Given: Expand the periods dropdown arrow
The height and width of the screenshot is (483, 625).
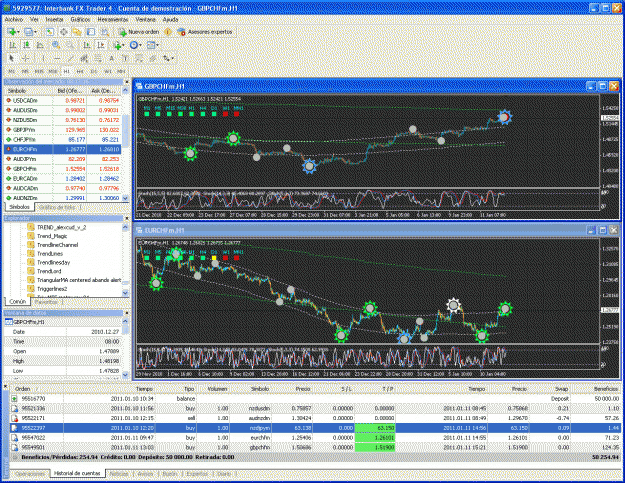Looking at the screenshot, I should (x=140, y=45).
